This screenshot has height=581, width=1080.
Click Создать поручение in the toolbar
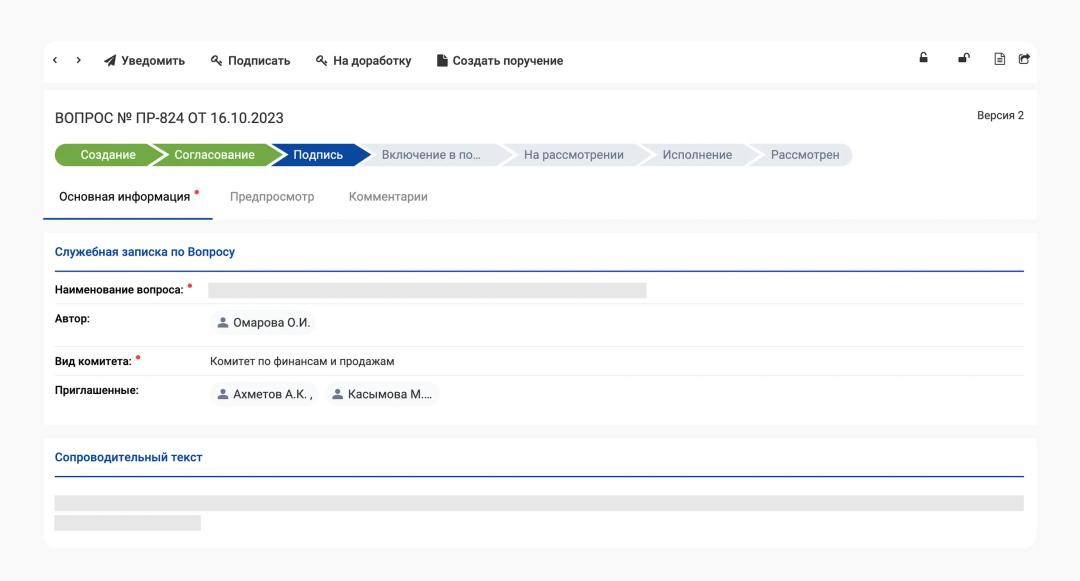499,61
